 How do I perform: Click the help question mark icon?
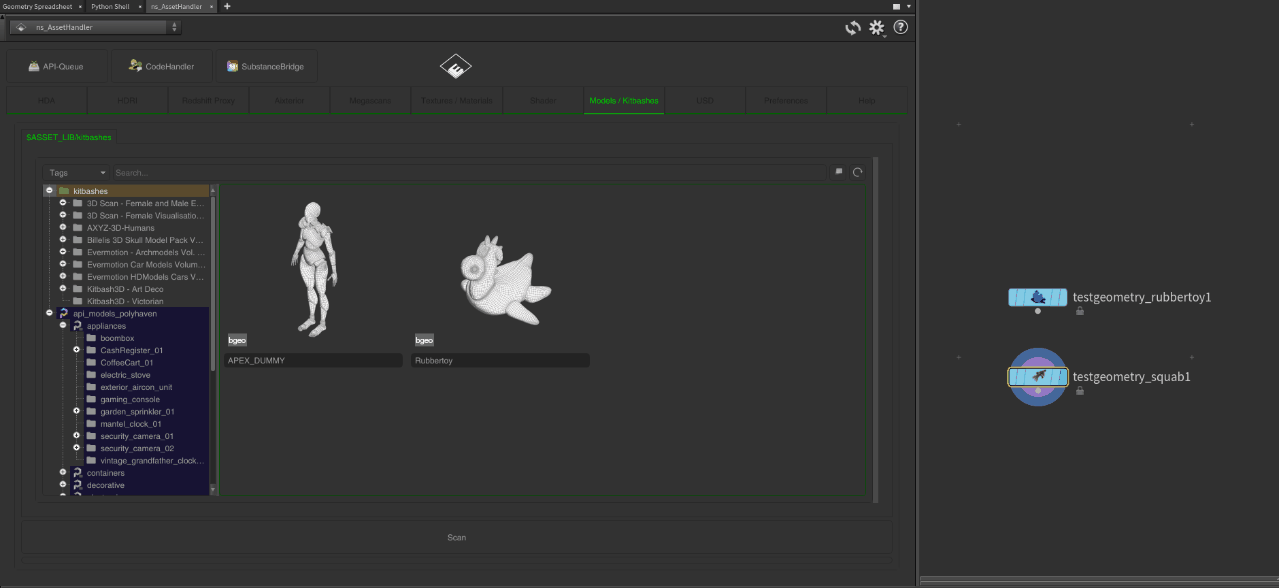[x=901, y=28]
